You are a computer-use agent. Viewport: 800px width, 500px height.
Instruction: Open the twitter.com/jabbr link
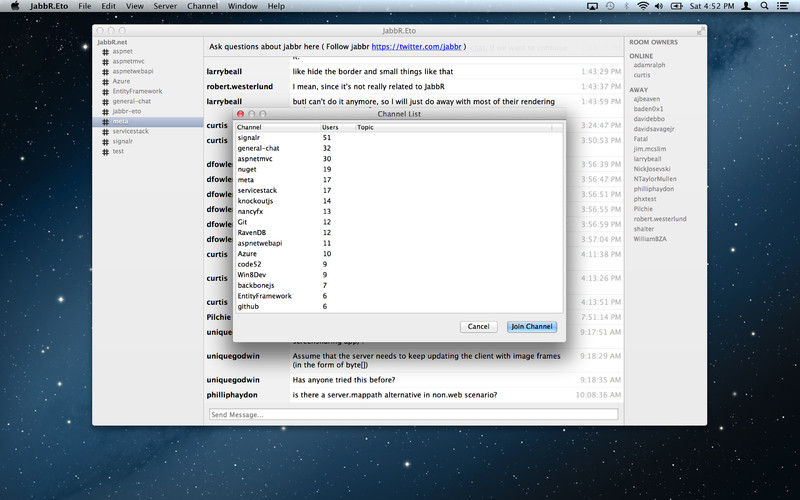tap(416, 46)
